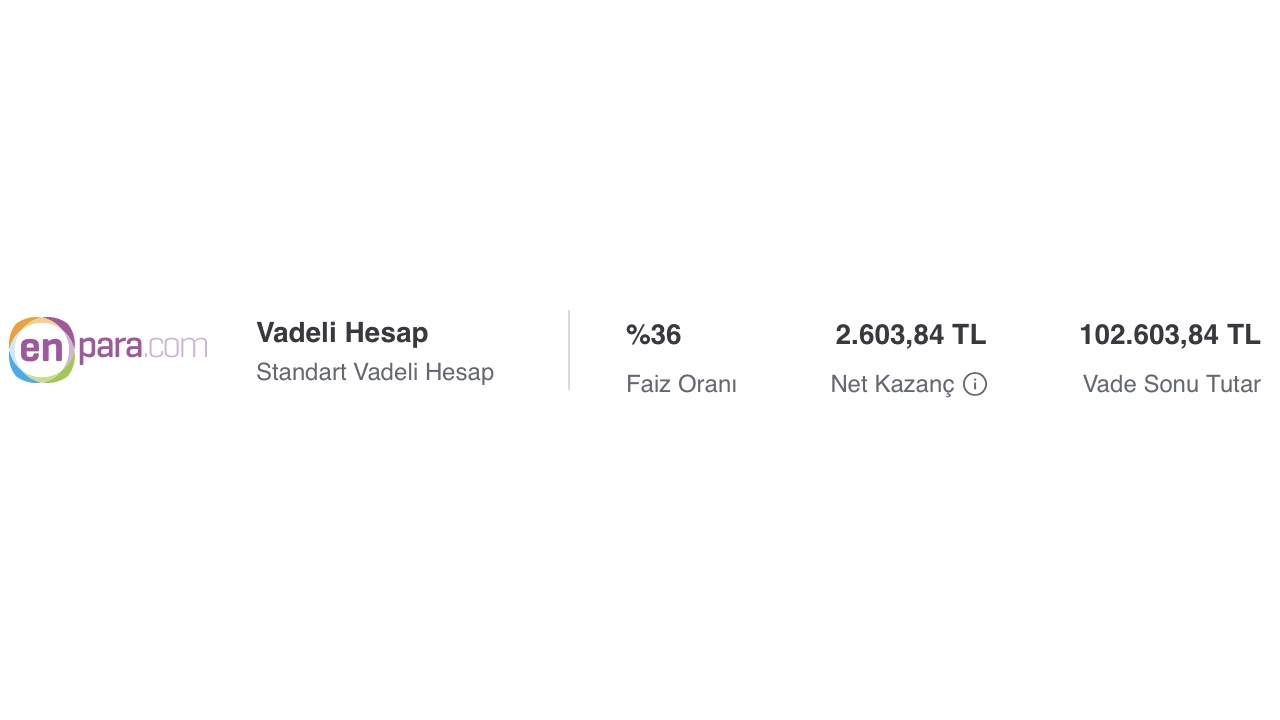Click the Faiz Oranı label
Image resolution: width=1280 pixels, height=720 pixels.
[x=681, y=384]
